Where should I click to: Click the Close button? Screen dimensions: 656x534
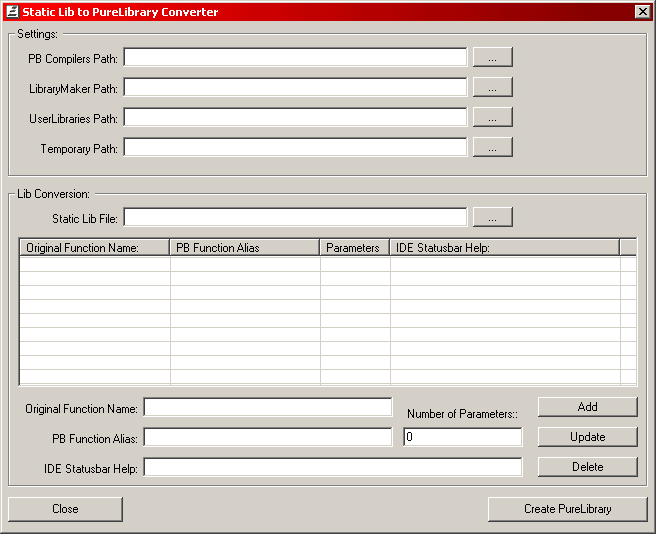(x=65, y=509)
